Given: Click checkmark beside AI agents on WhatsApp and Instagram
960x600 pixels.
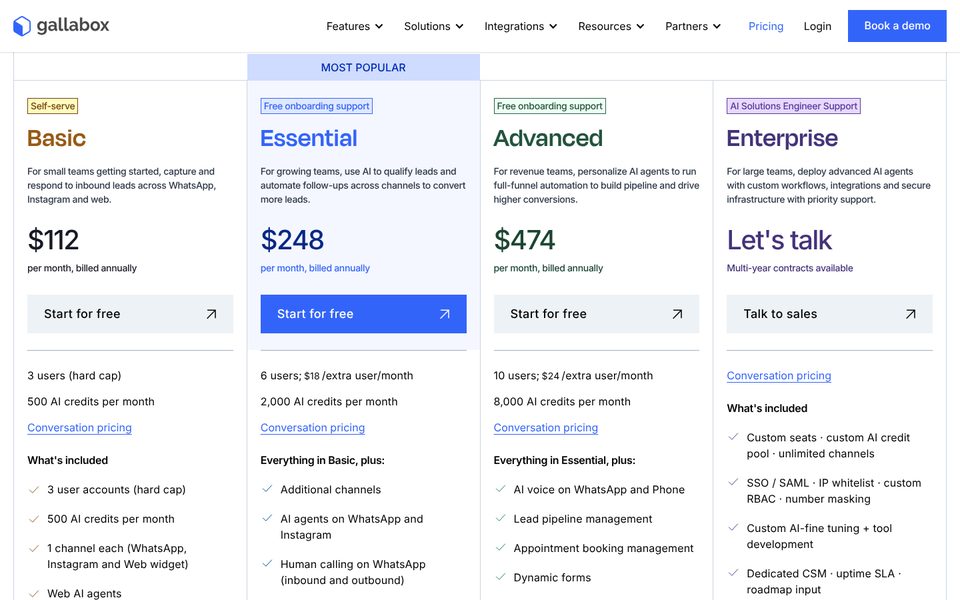Looking at the screenshot, I should pyautogui.click(x=267, y=518).
